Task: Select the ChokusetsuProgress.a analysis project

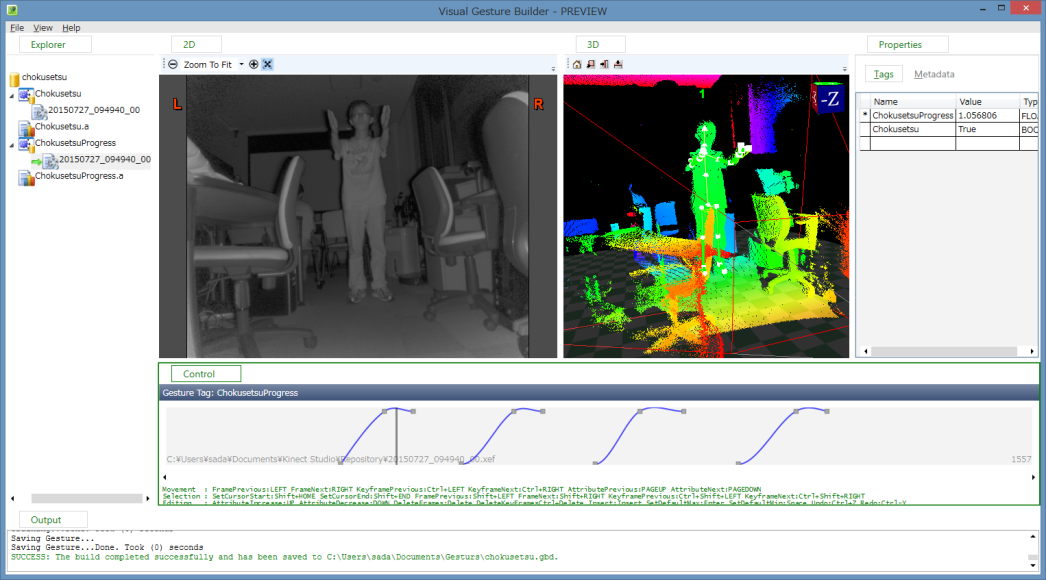Action: [x=79, y=176]
